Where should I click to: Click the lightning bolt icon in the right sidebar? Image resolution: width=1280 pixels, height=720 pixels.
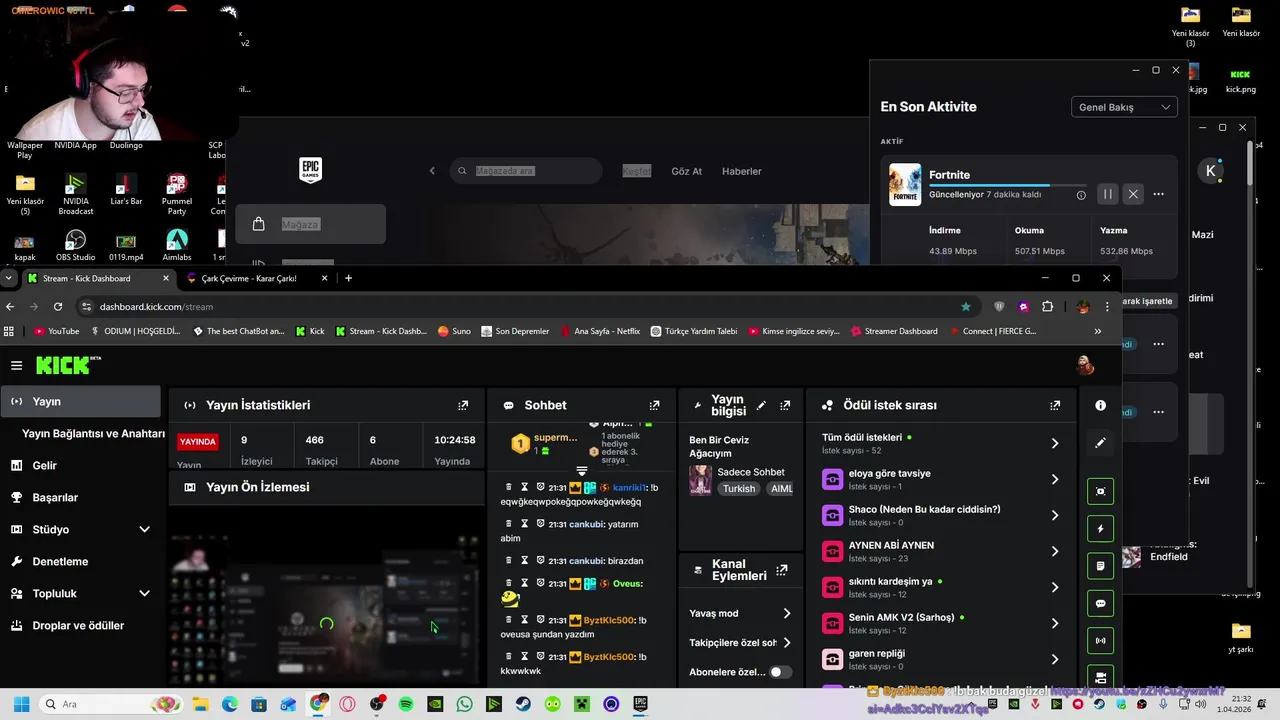(x=1100, y=529)
